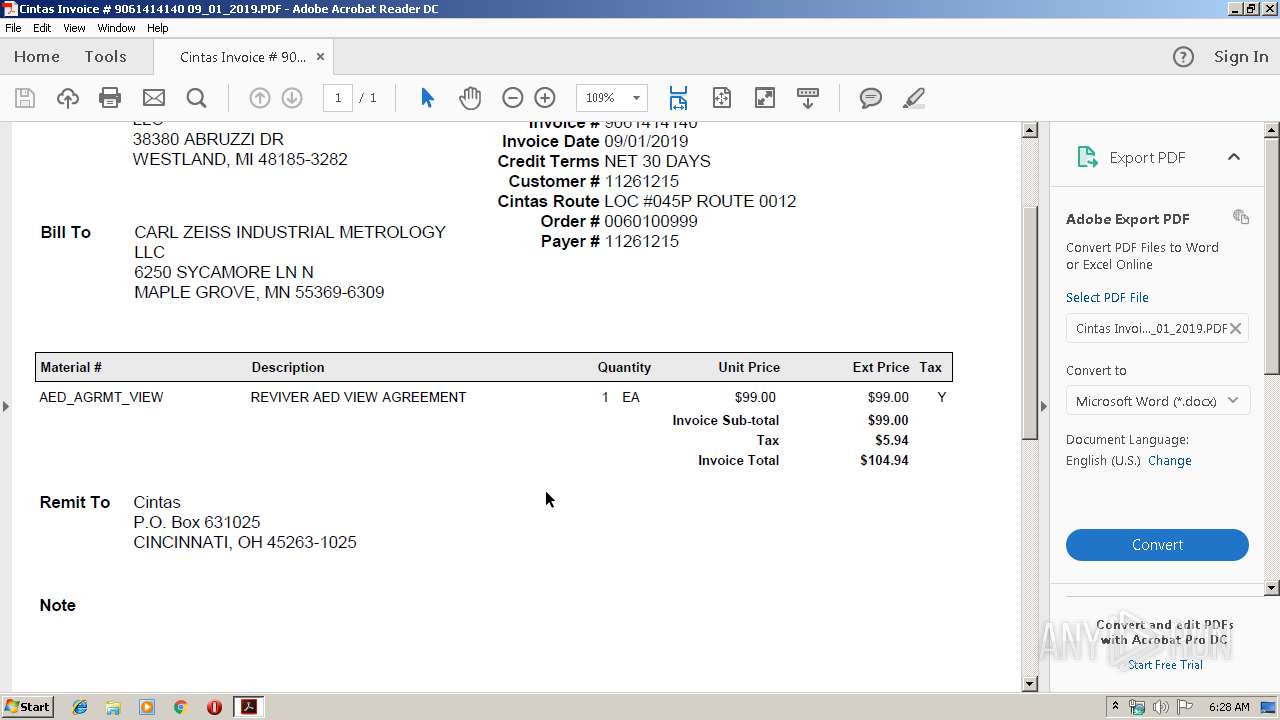The image size is (1280, 720).
Task: Click the right panel scrollbar thumb
Action: pyautogui.click(x=1272, y=255)
